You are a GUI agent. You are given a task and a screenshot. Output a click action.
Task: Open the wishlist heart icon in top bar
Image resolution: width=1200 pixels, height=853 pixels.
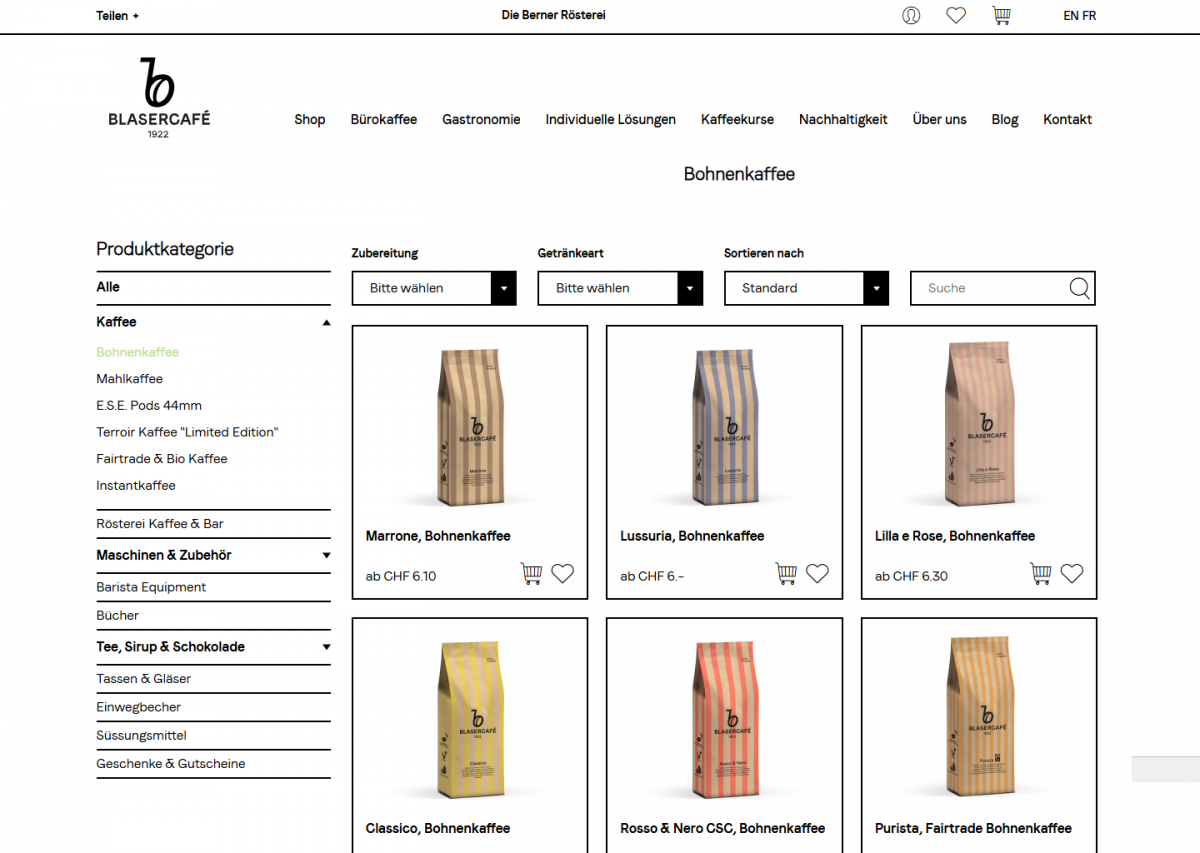pyautogui.click(x=956, y=15)
